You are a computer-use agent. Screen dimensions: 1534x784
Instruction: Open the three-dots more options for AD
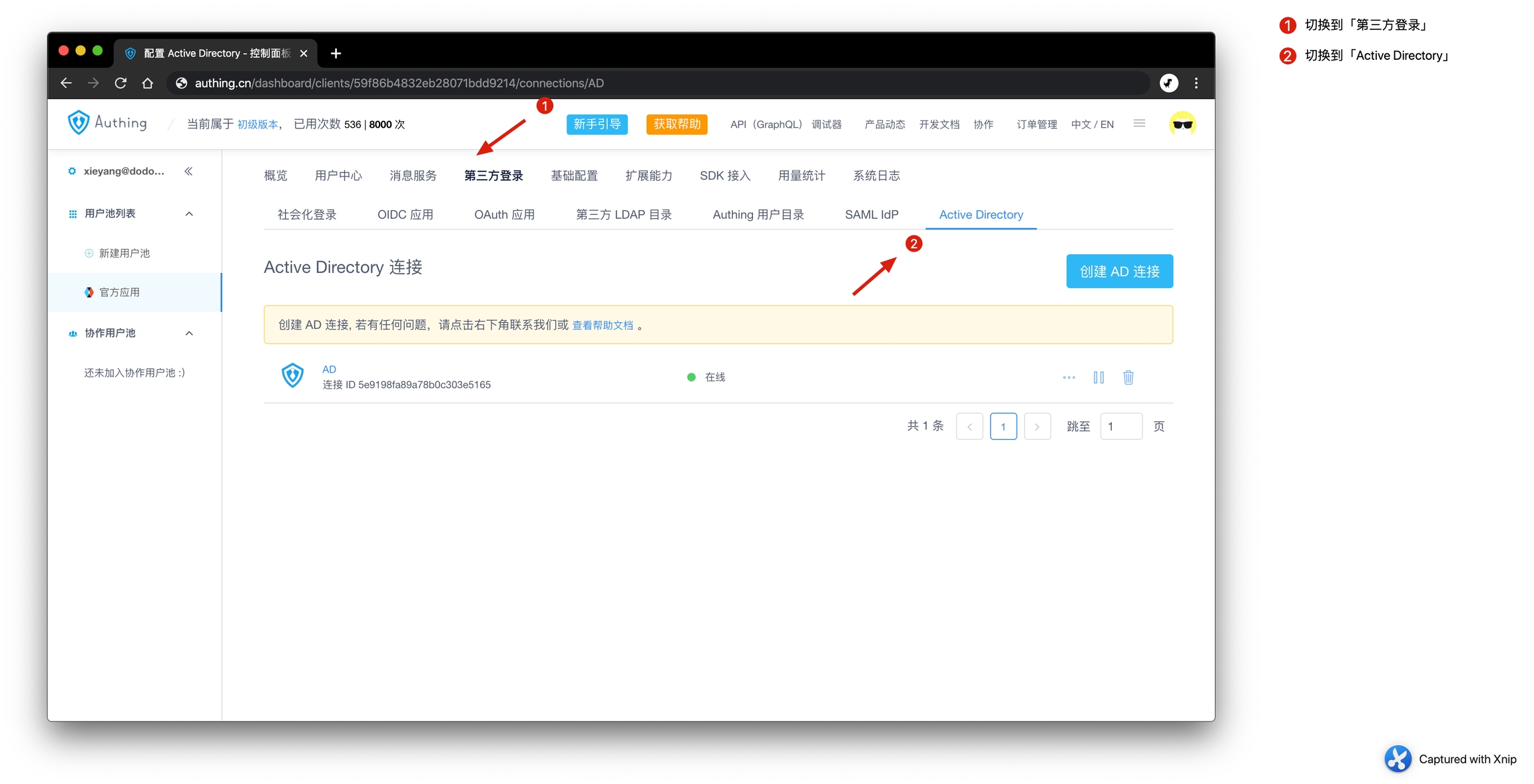pos(1069,377)
